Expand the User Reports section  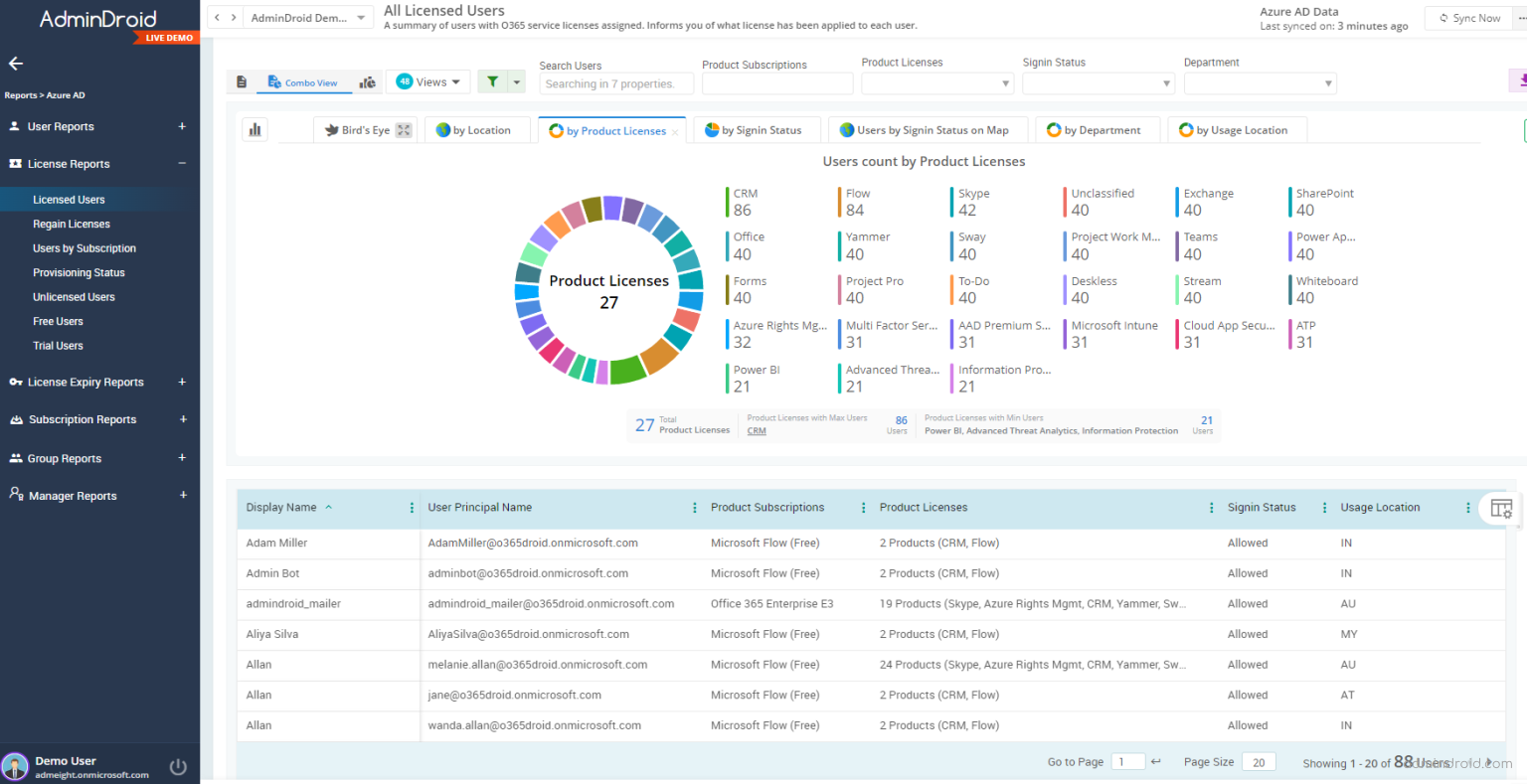coord(182,126)
